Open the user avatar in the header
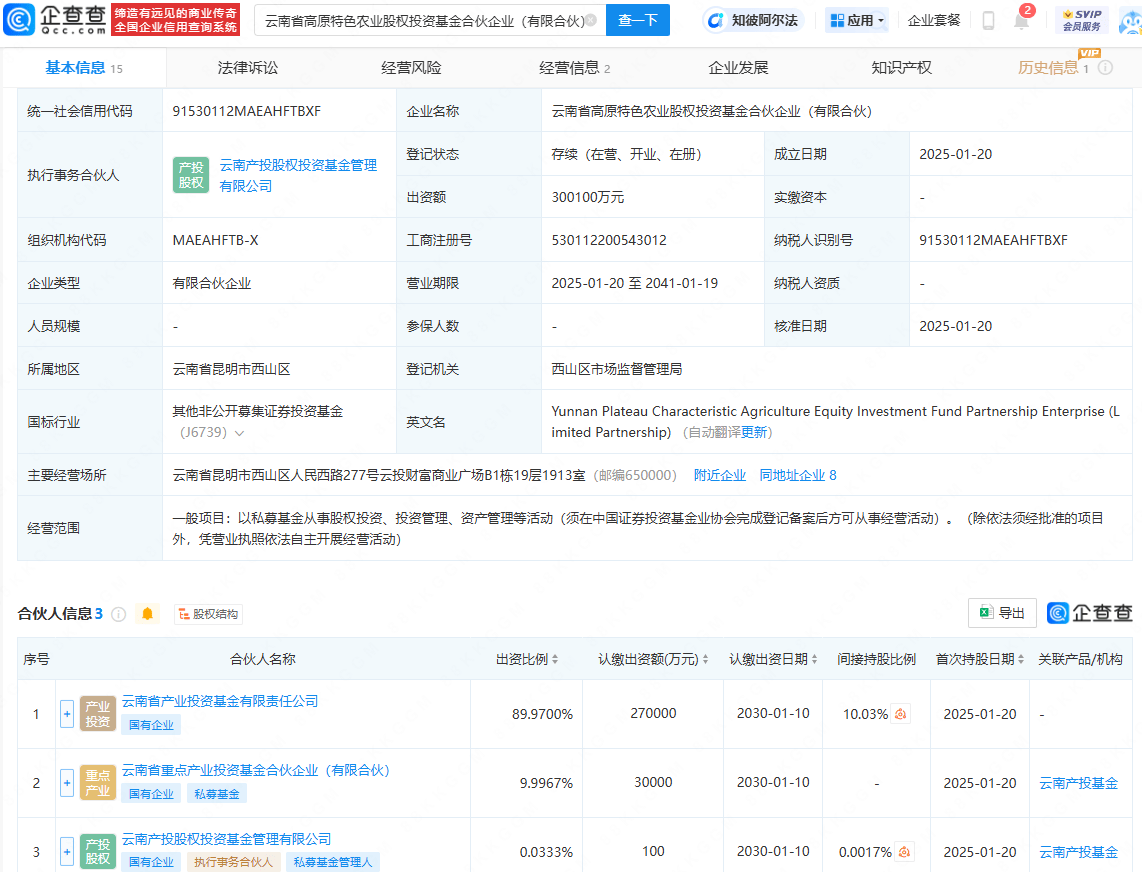Image resolution: width=1142 pixels, height=872 pixels. coord(1131,22)
